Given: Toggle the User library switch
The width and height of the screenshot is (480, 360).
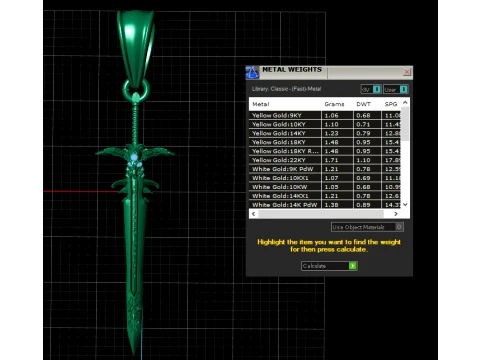Looking at the screenshot, I should [x=395, y=89].
